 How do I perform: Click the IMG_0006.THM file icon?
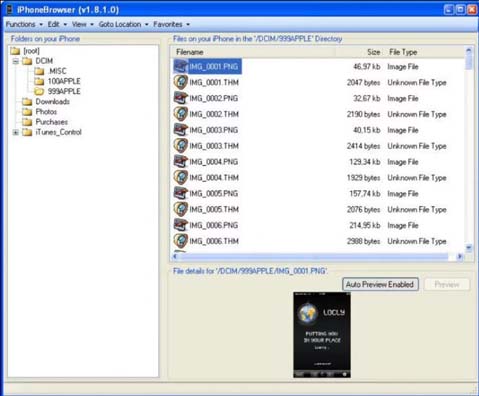coord(181,241)
